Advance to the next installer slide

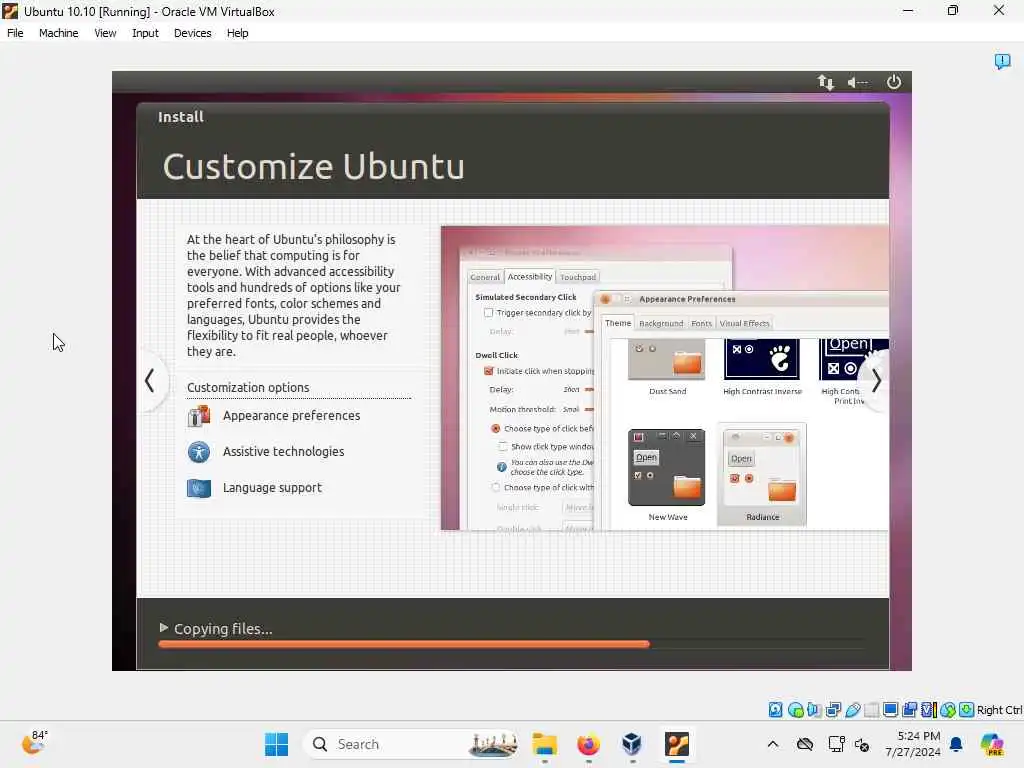point(876,380)
